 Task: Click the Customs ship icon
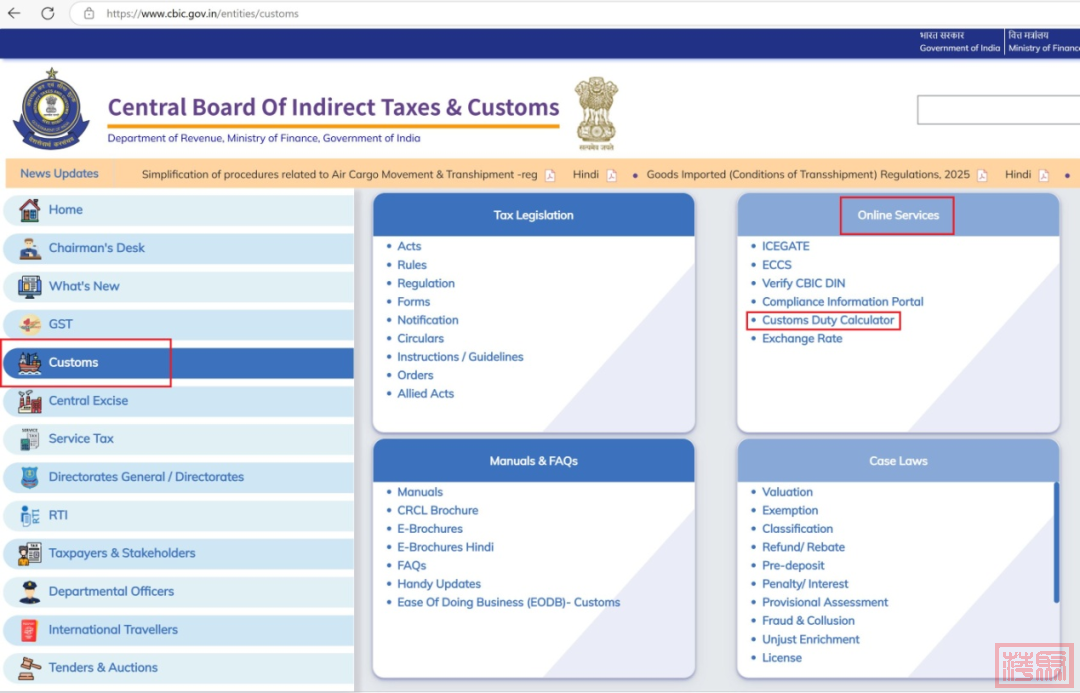click(x=30, y=362)
